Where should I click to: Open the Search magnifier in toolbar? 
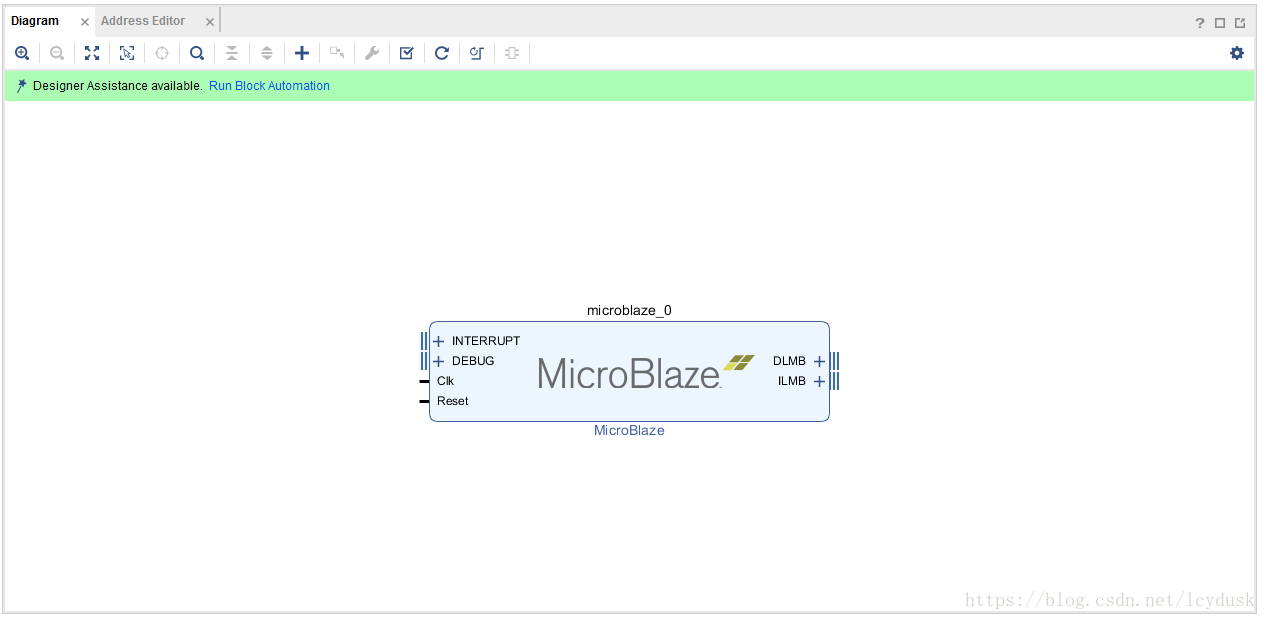click(x=197, y=53)
